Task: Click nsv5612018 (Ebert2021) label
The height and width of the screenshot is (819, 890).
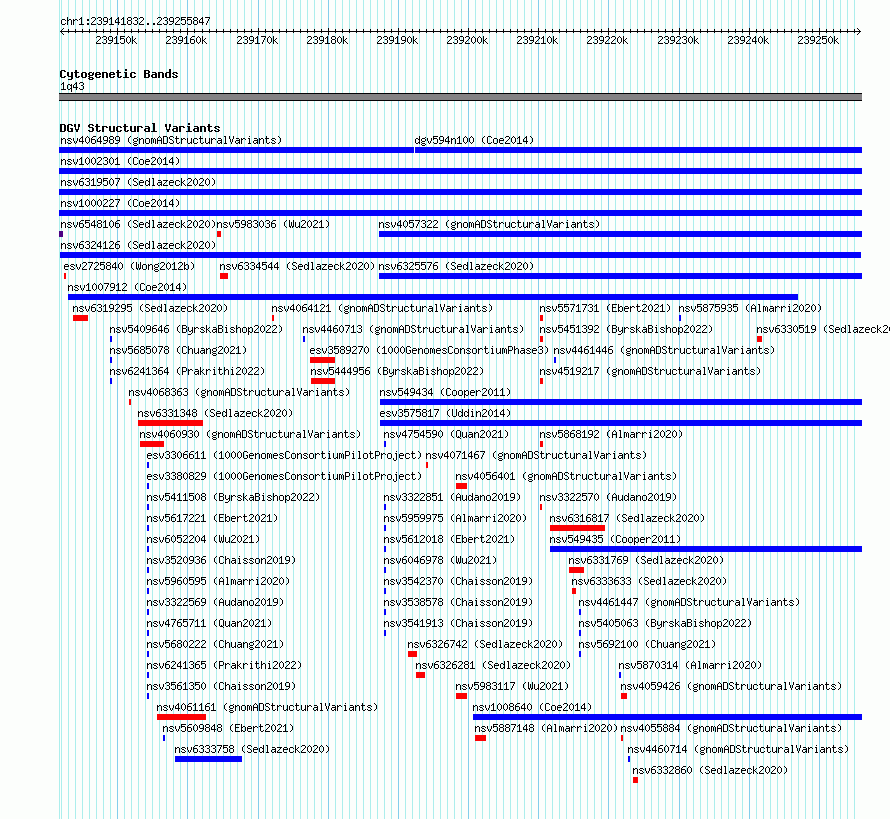Action: coord(449,539)
